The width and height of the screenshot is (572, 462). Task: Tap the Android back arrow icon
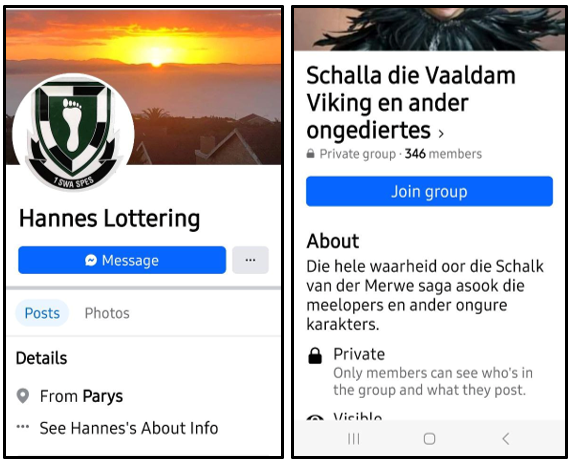point(506,439)
